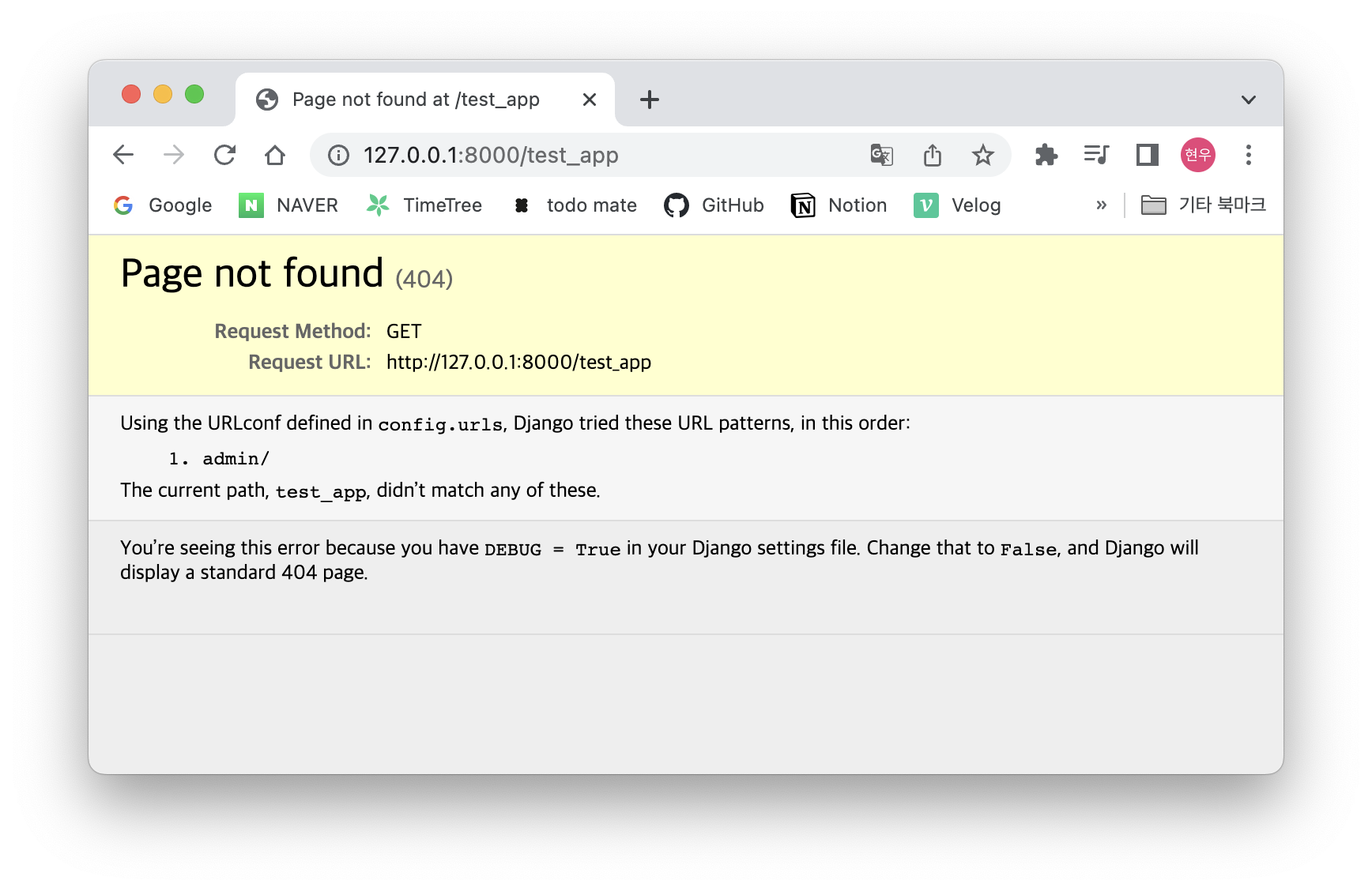Open the Extensions puzzle icon
The height and width of the screenshot is (891, 1372).
[1046, 155]
